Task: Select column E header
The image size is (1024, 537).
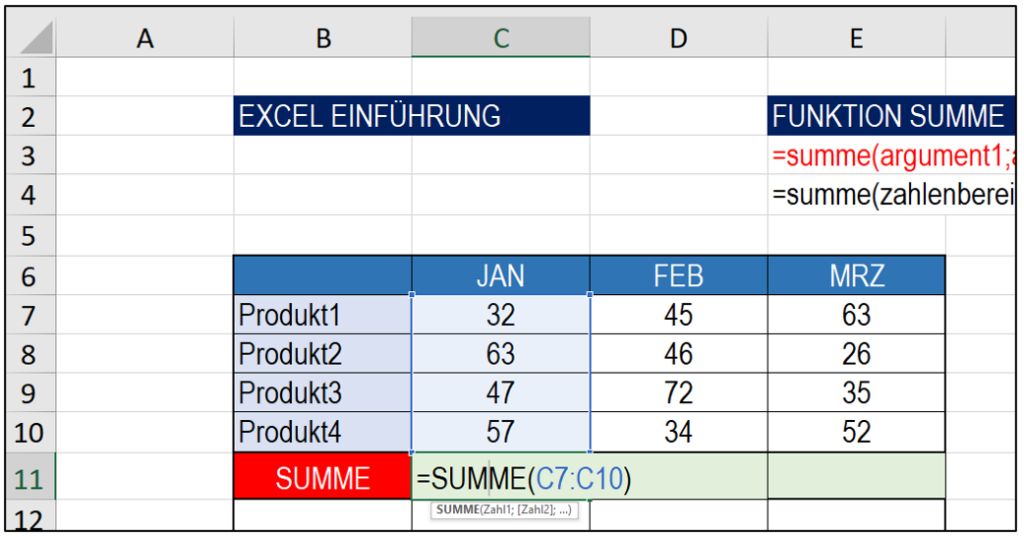Action: (x=856, y=39)
